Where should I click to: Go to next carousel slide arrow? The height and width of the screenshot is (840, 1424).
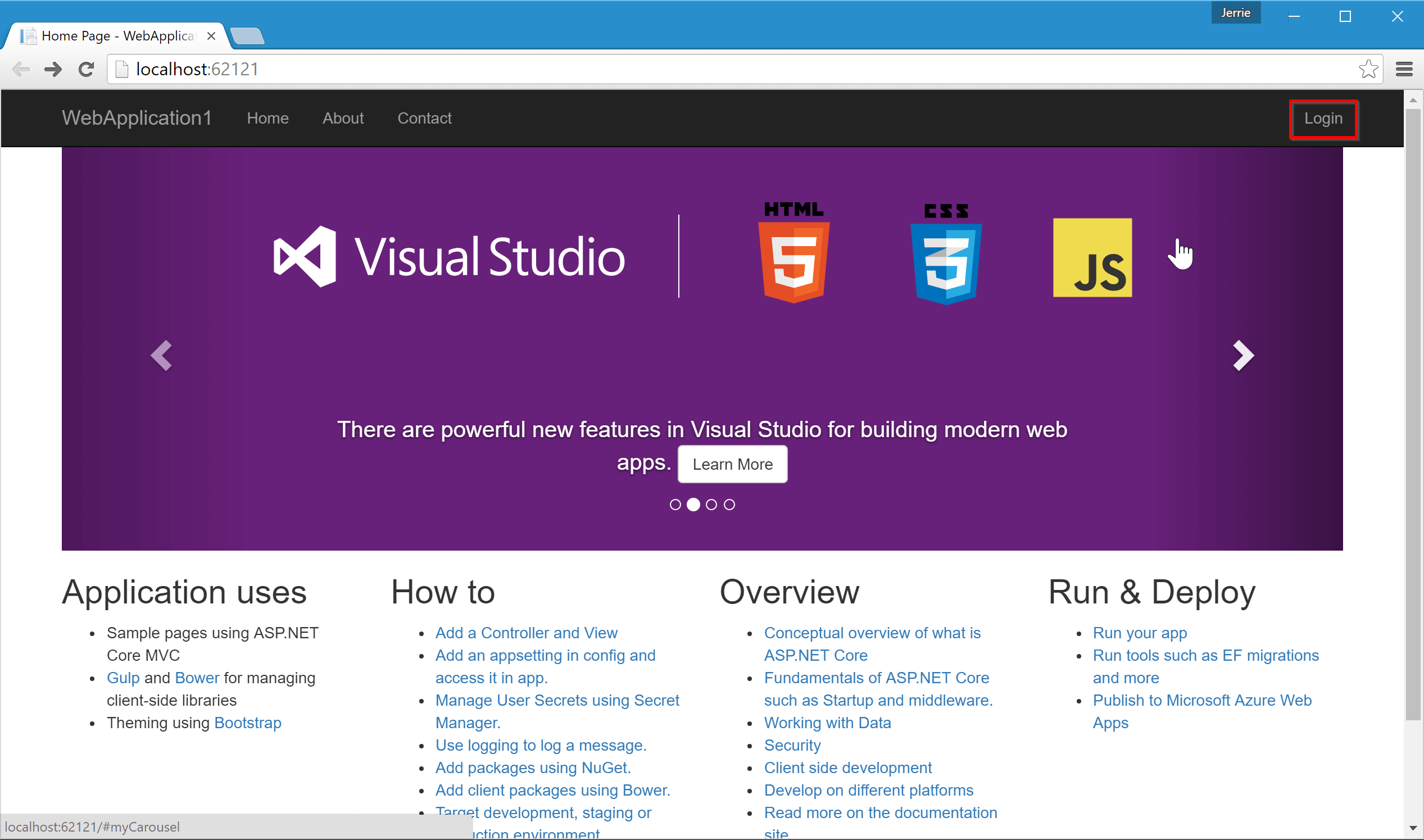click(x=1243, y=356)
